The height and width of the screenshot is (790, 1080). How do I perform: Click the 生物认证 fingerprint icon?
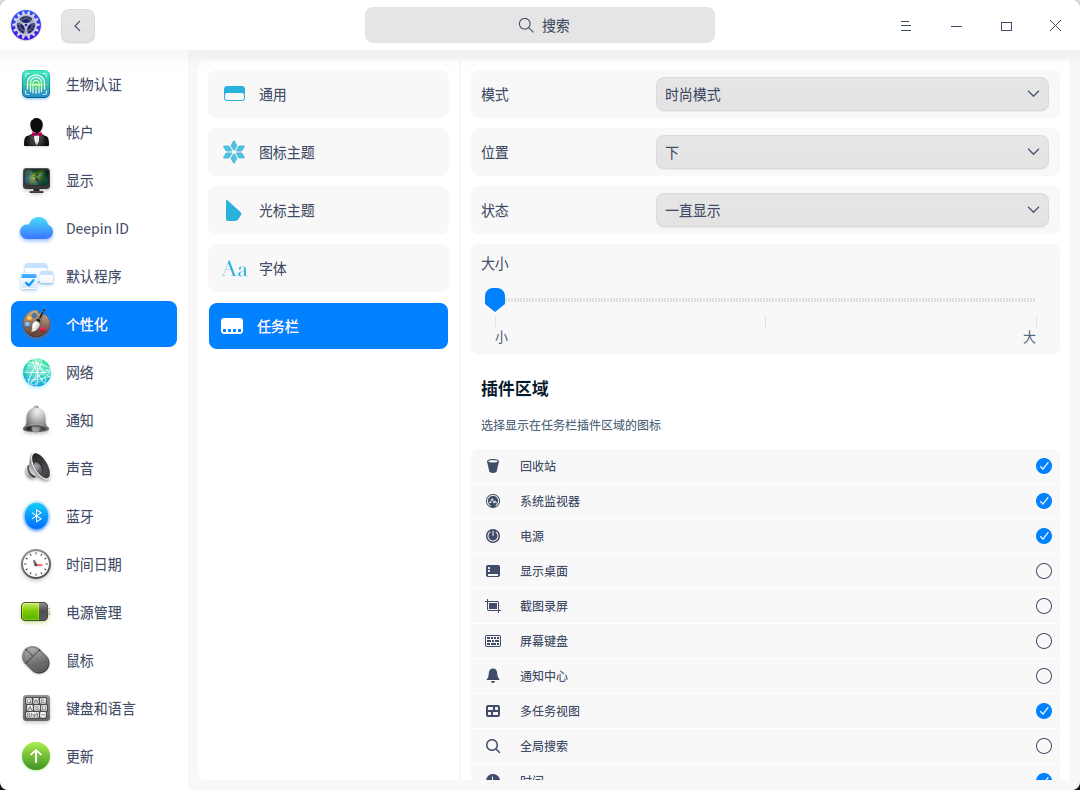tap(36, 85)
